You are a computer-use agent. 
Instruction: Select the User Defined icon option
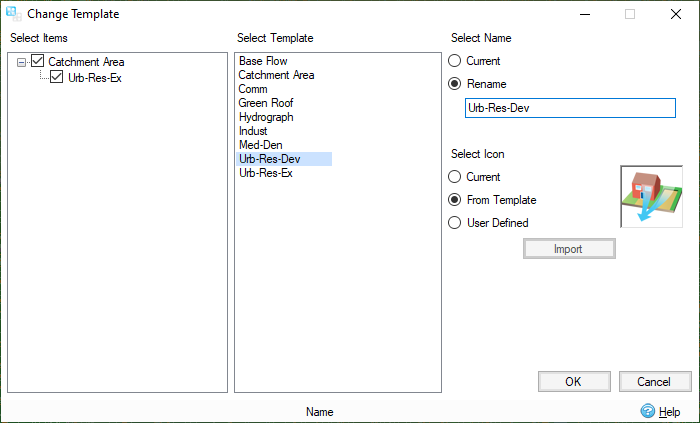click(x=455, y=223)
